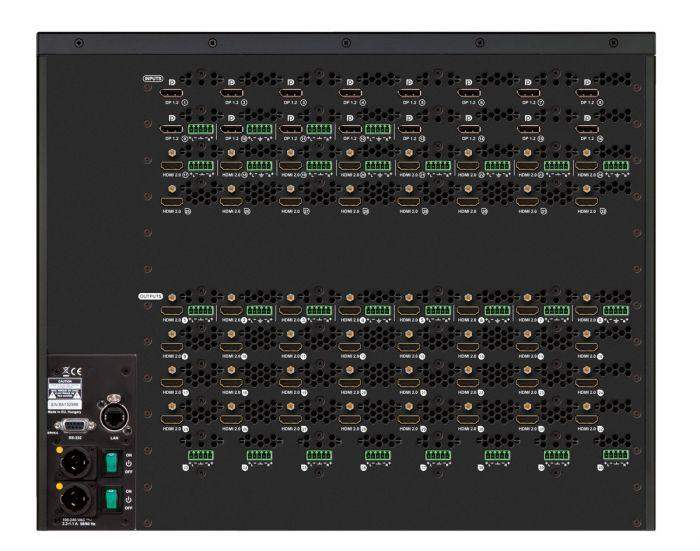Click ON label beside upper power switch
The width and height of the screenshot is (700, 551).
pyautogui.click(x=129, y=455)
